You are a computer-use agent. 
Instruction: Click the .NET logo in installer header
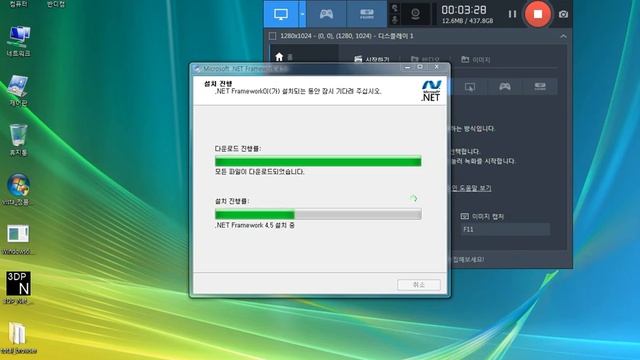coord(431,91)
